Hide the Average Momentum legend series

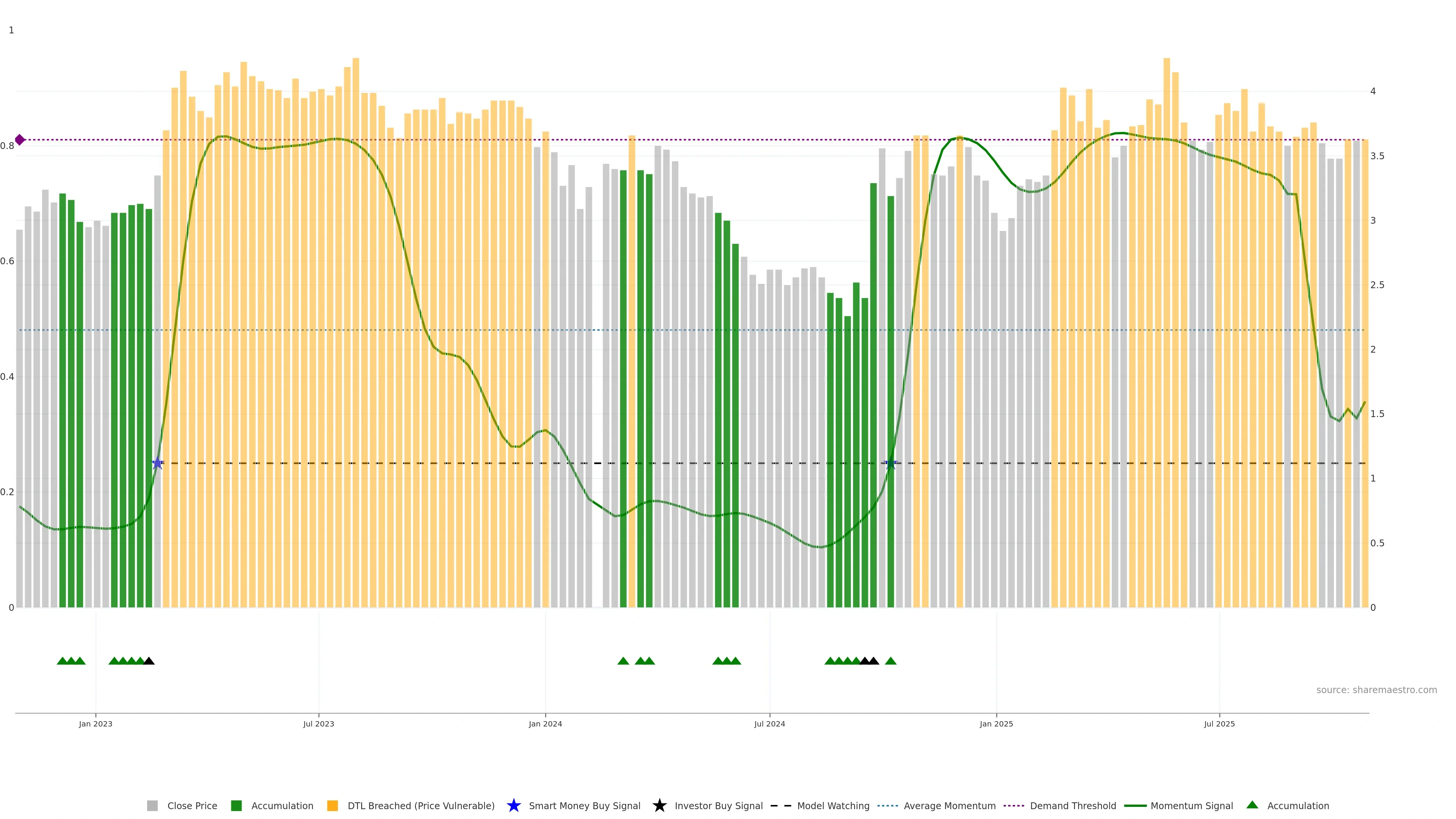tap(949, 806)
